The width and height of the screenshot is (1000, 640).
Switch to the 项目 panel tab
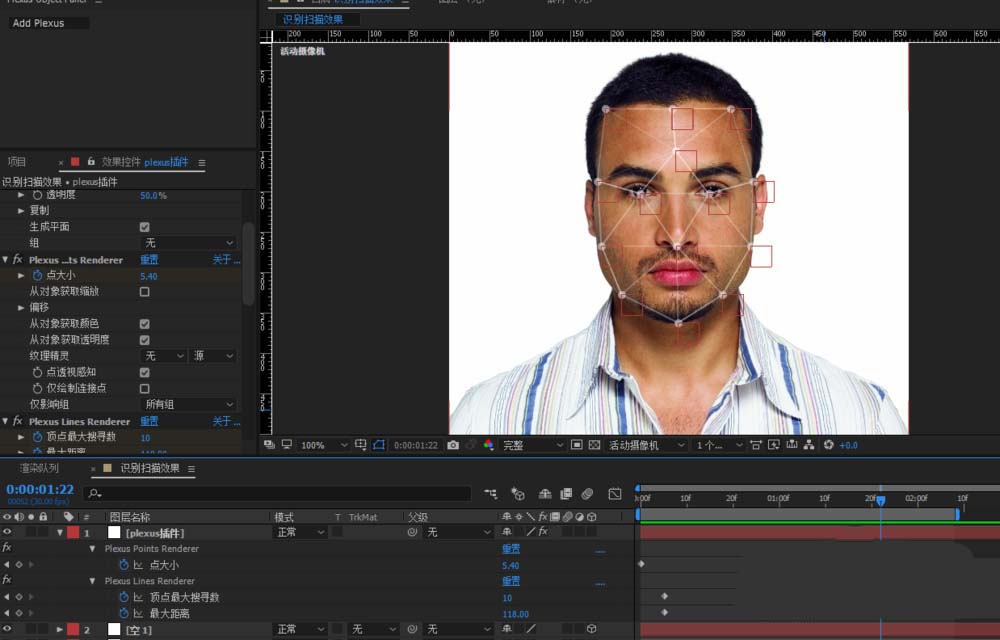17,162
